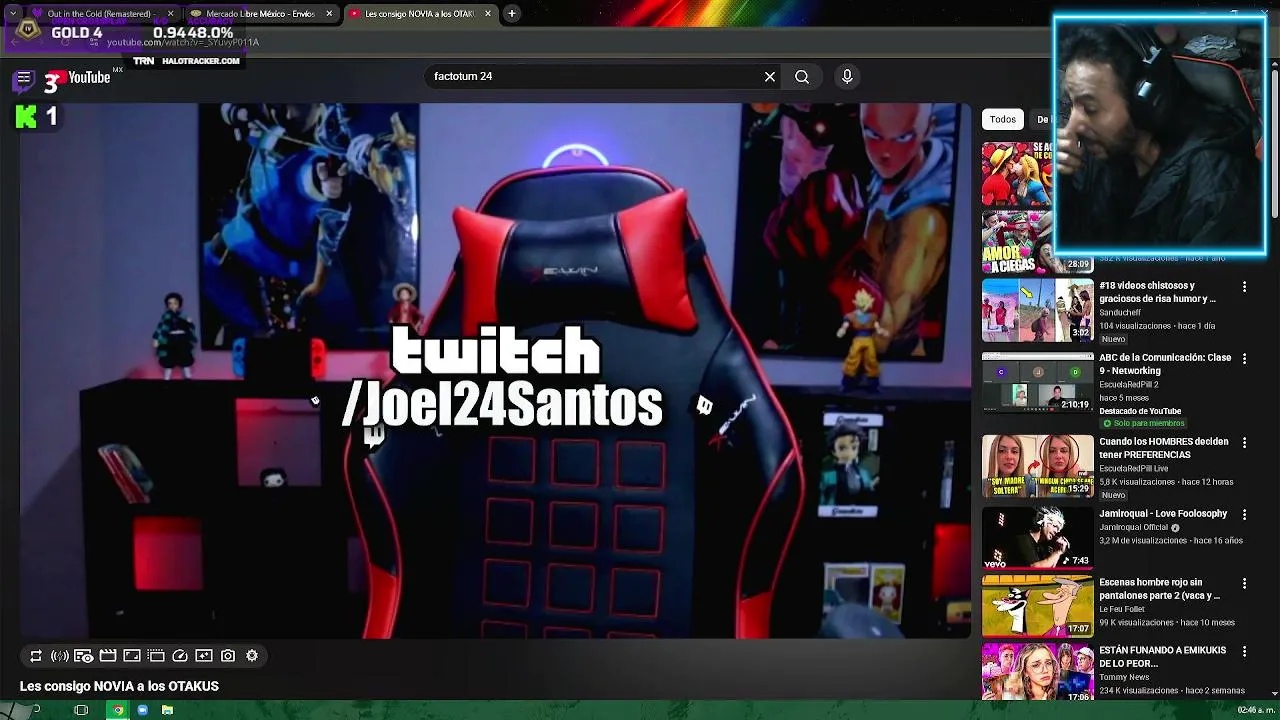The width and height of the screenshot is (1280, 720).
Task: Open the gear settings icon in video toolbar
Action: click(252, 656)
